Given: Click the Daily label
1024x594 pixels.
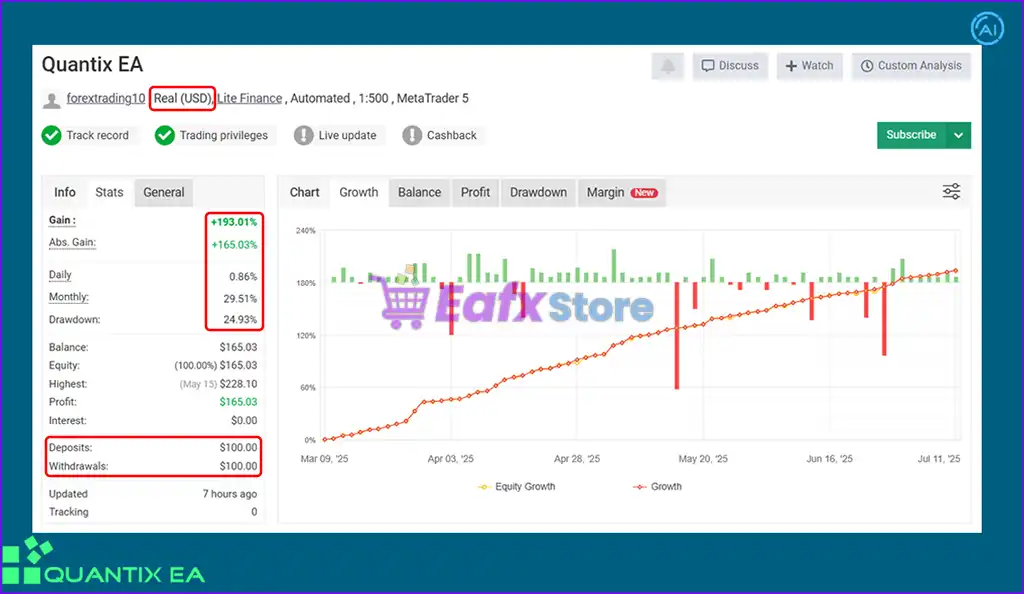Looking at the screenshot, I should (60, 275).
